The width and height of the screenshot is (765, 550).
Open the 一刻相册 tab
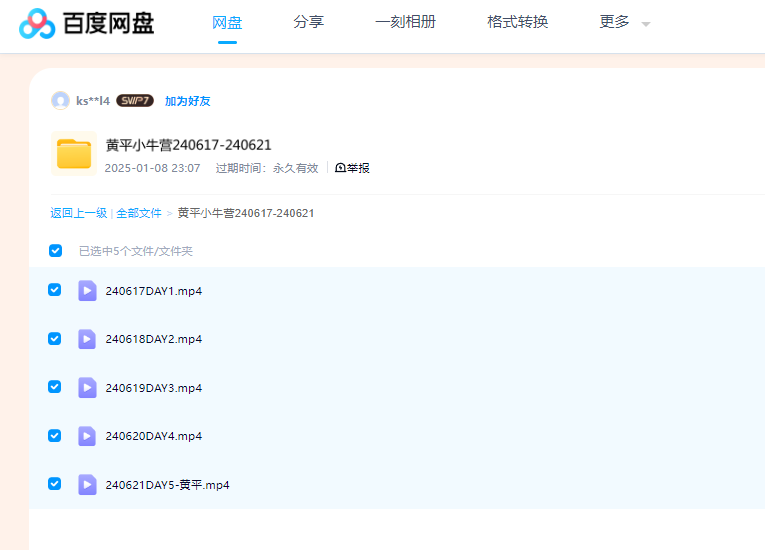405,22
